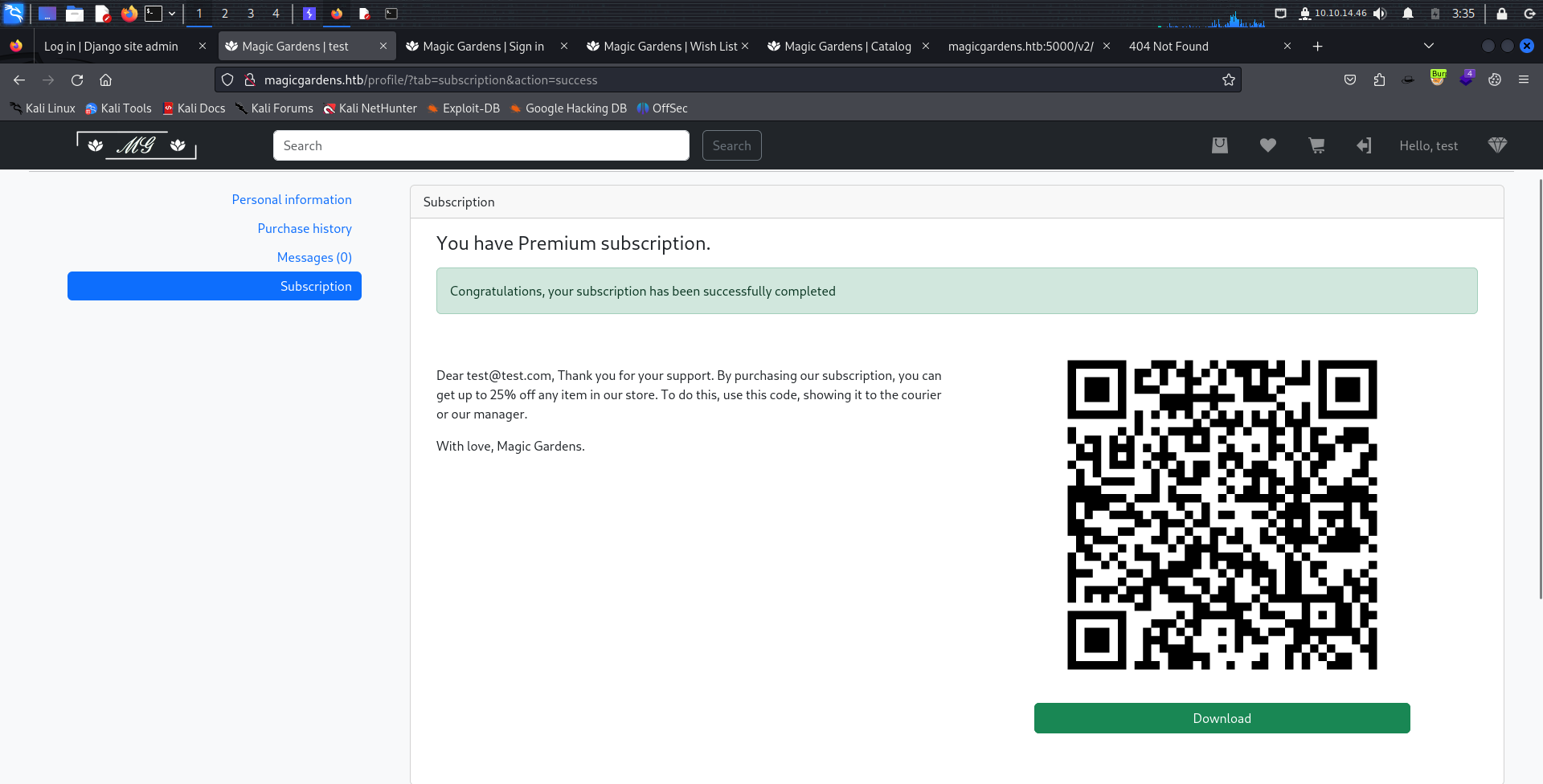Switch to Django site admin tab
Viewport: 1543px width, 784px height.
coord(111,47)
